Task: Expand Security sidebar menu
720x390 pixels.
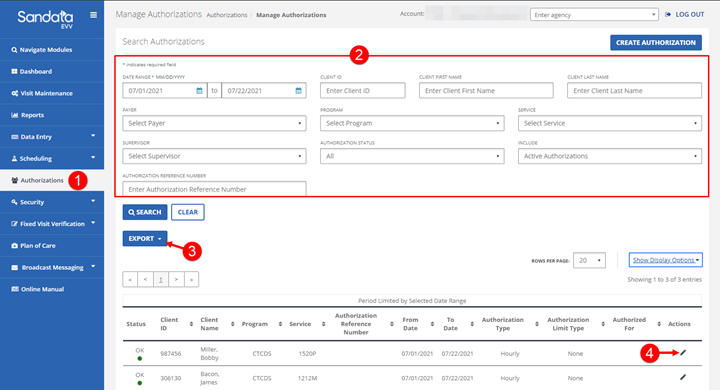Action: pyautogui.click(x=52, y=202)
